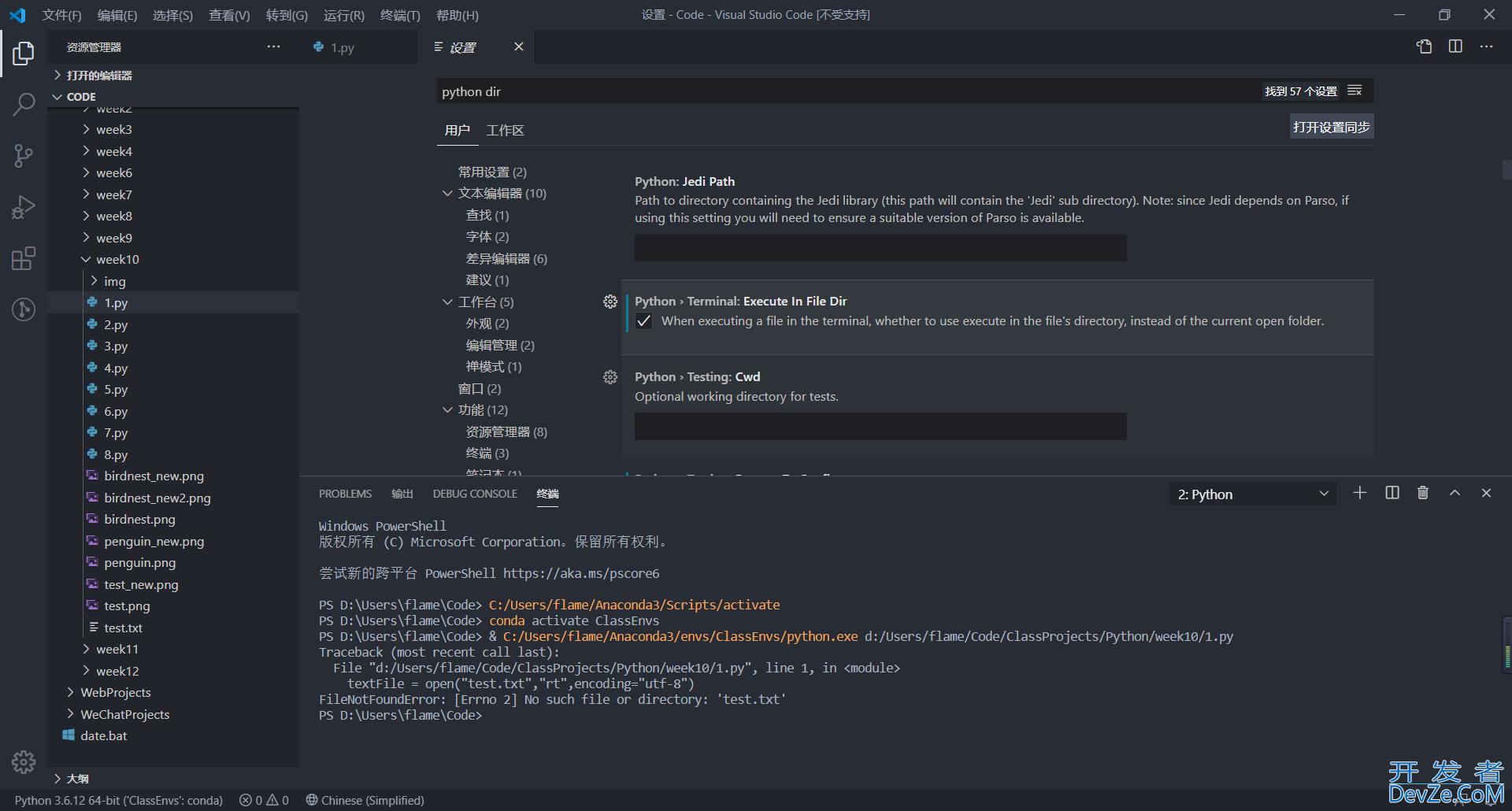
Task: Expand the week11 folder
Action: [117, 650]
